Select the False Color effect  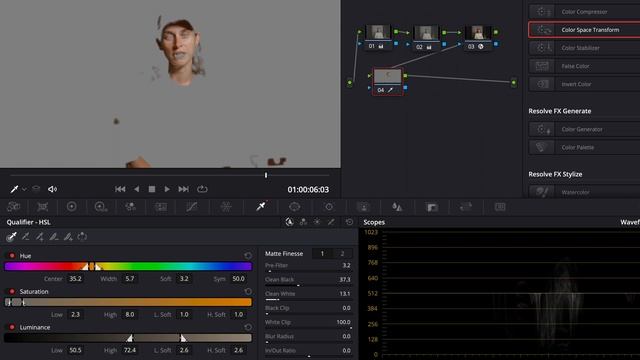pyautogui.click(x=584, y=66)
